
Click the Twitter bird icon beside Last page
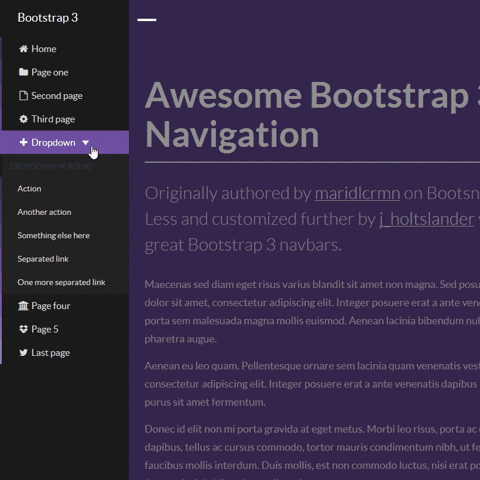pyautogui.click(x=23, y=353)
